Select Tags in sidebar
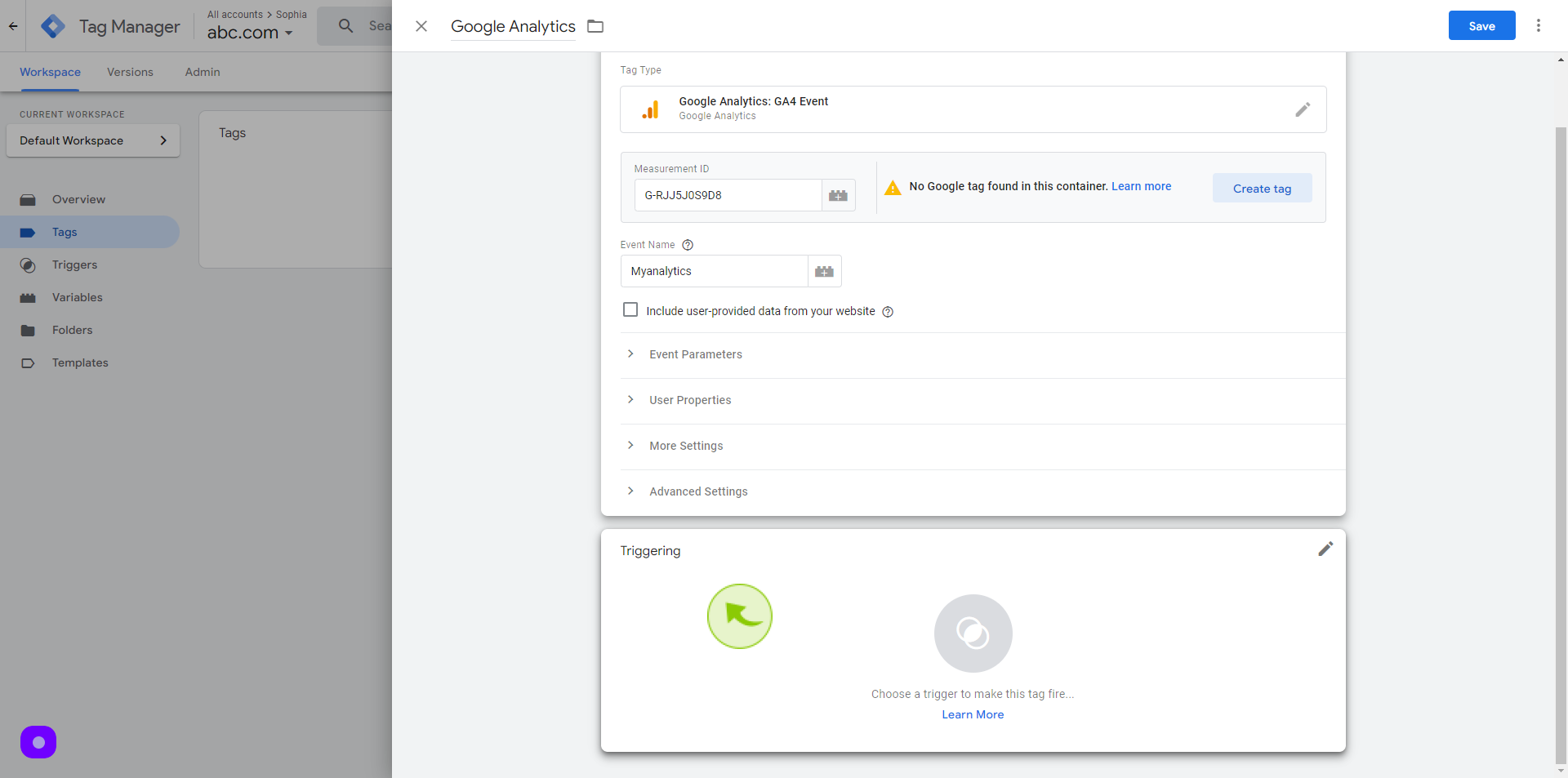This screenshot has width=1568, height=778. coord(90,232)
